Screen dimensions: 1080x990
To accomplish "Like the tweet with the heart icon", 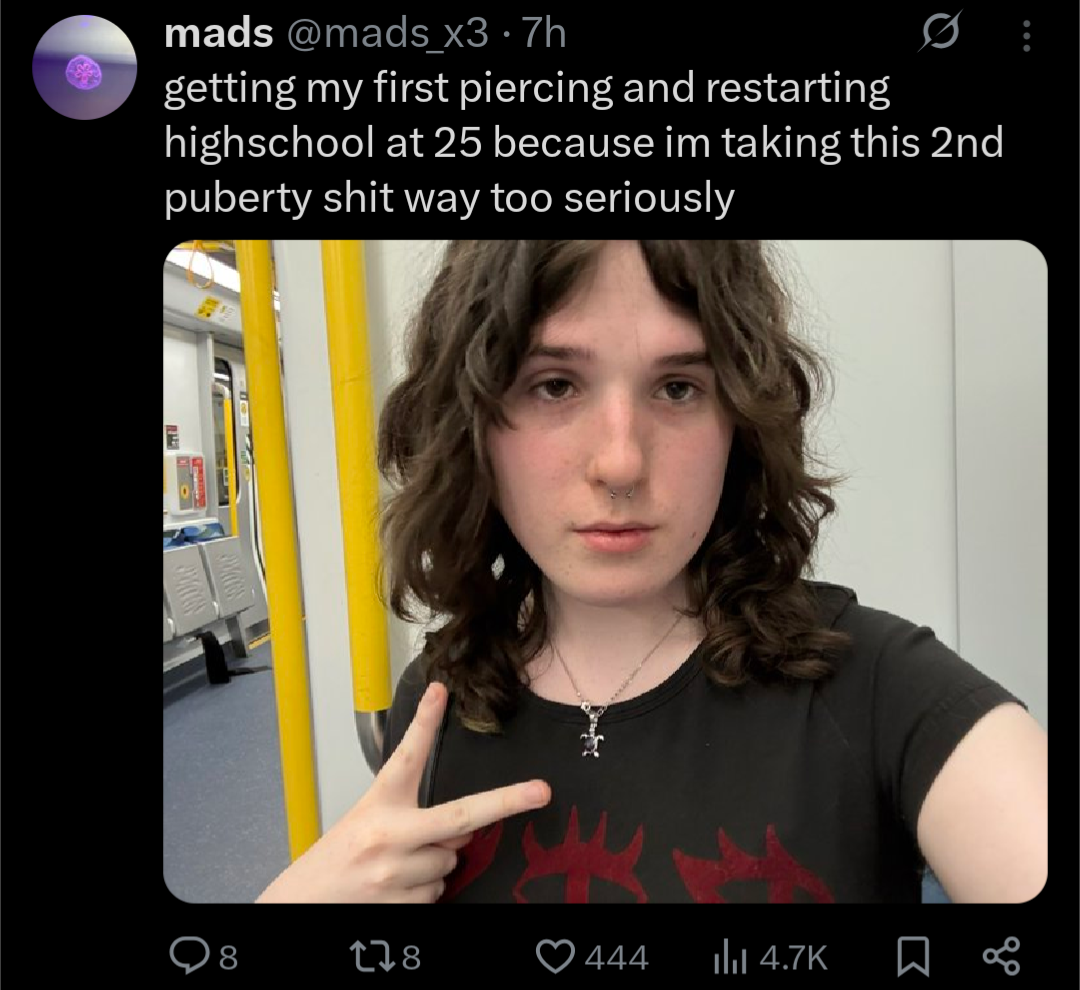I will coord(557,958).
